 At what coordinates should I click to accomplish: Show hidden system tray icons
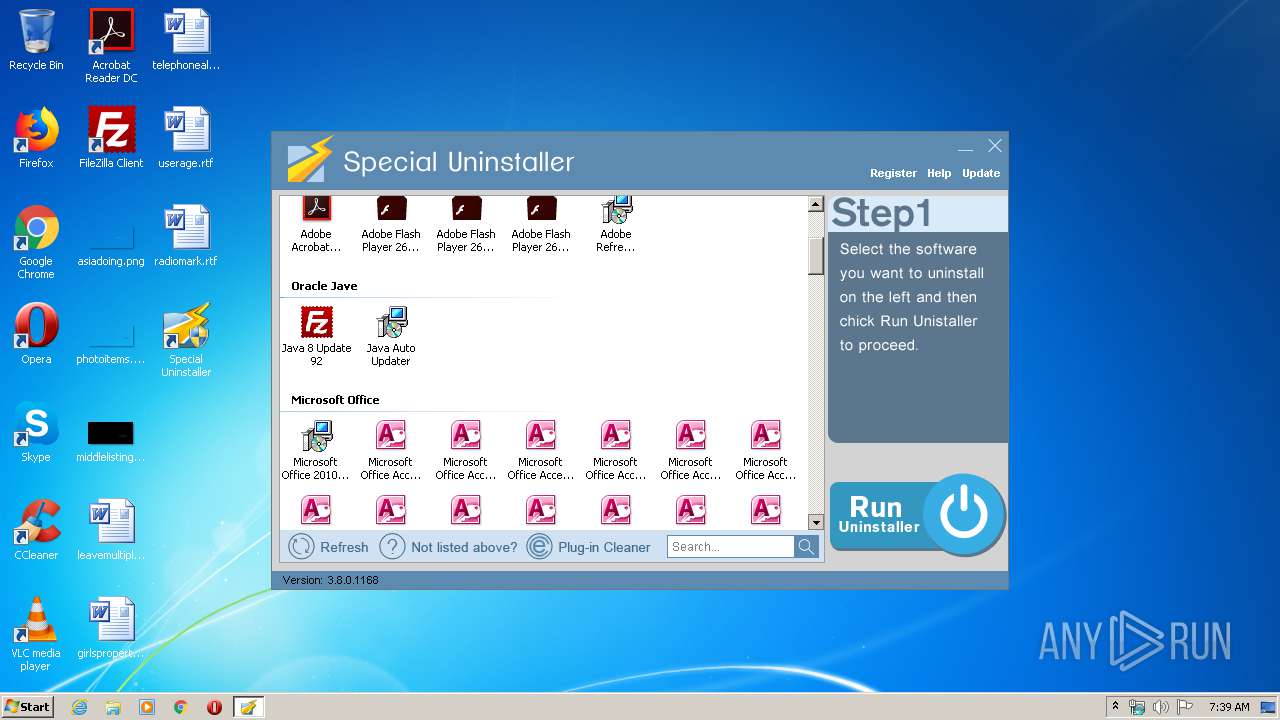click(1116, 707)
